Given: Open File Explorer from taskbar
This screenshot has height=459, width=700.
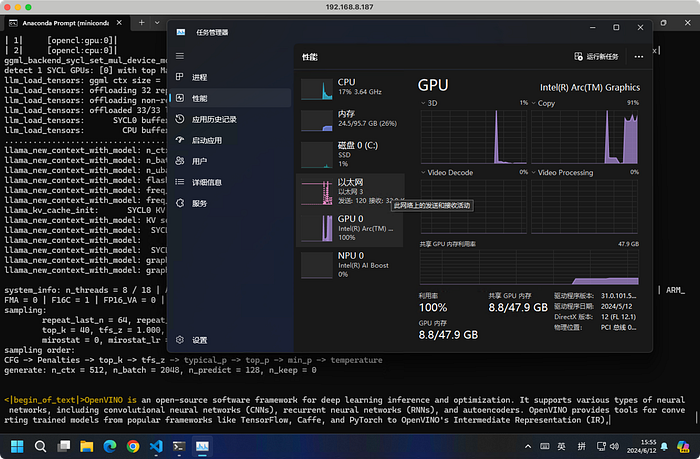Looking at the screenshot, I should pyautogui.click(x=87, y=446).
